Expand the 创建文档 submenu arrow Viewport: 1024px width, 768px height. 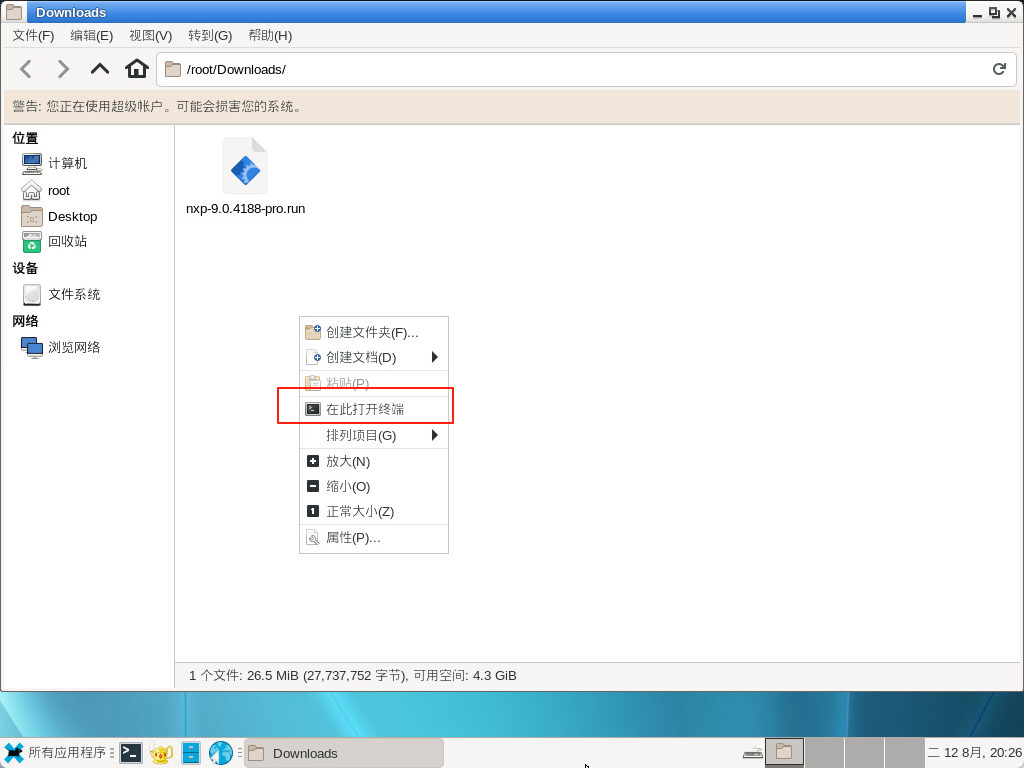pos(435,357)
